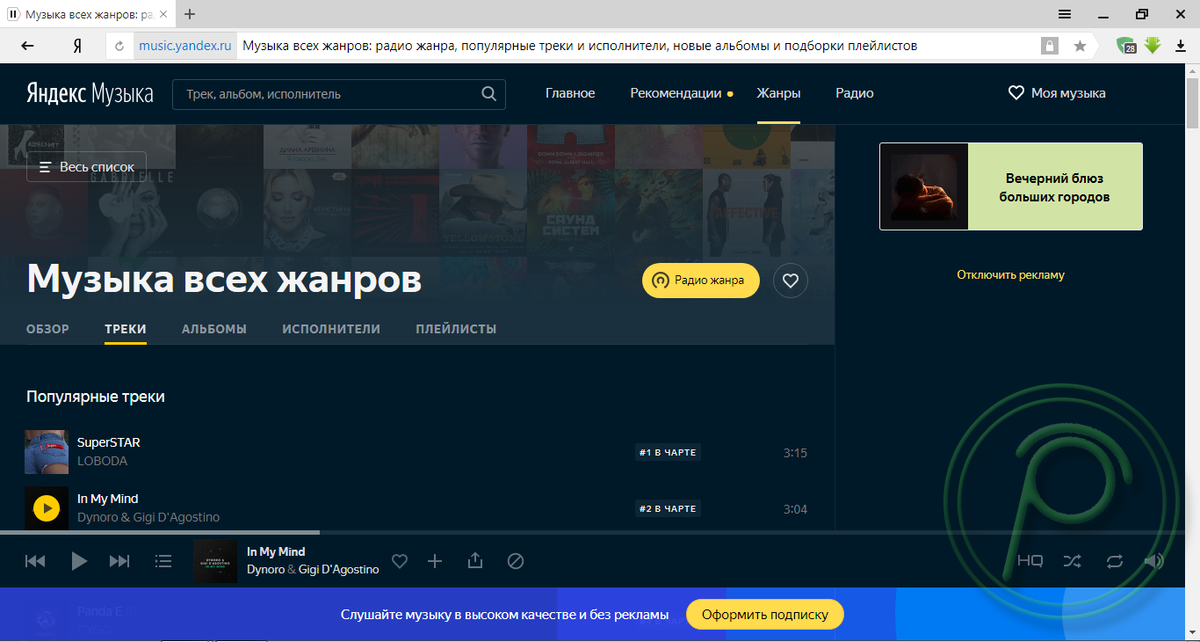This screenshot has height=642, width=1200.
Task: Open Моя музыка with the heart icon
Action: [1057, 93]
